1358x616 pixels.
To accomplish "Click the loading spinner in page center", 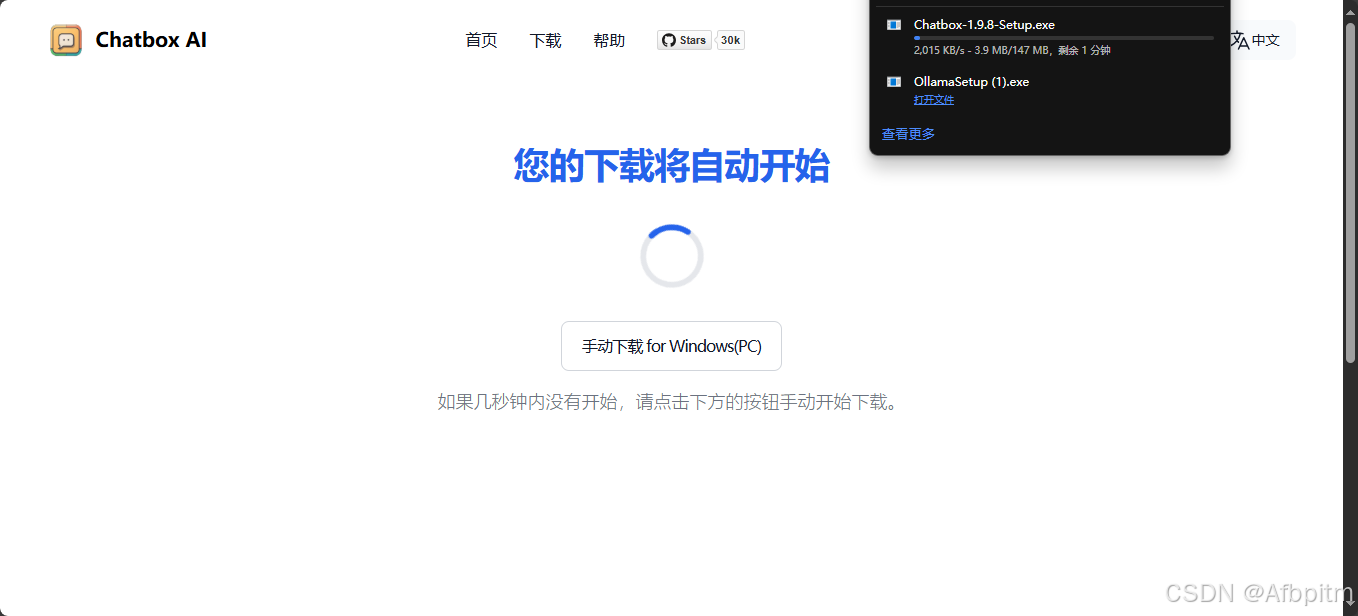I will coord(671,255).
